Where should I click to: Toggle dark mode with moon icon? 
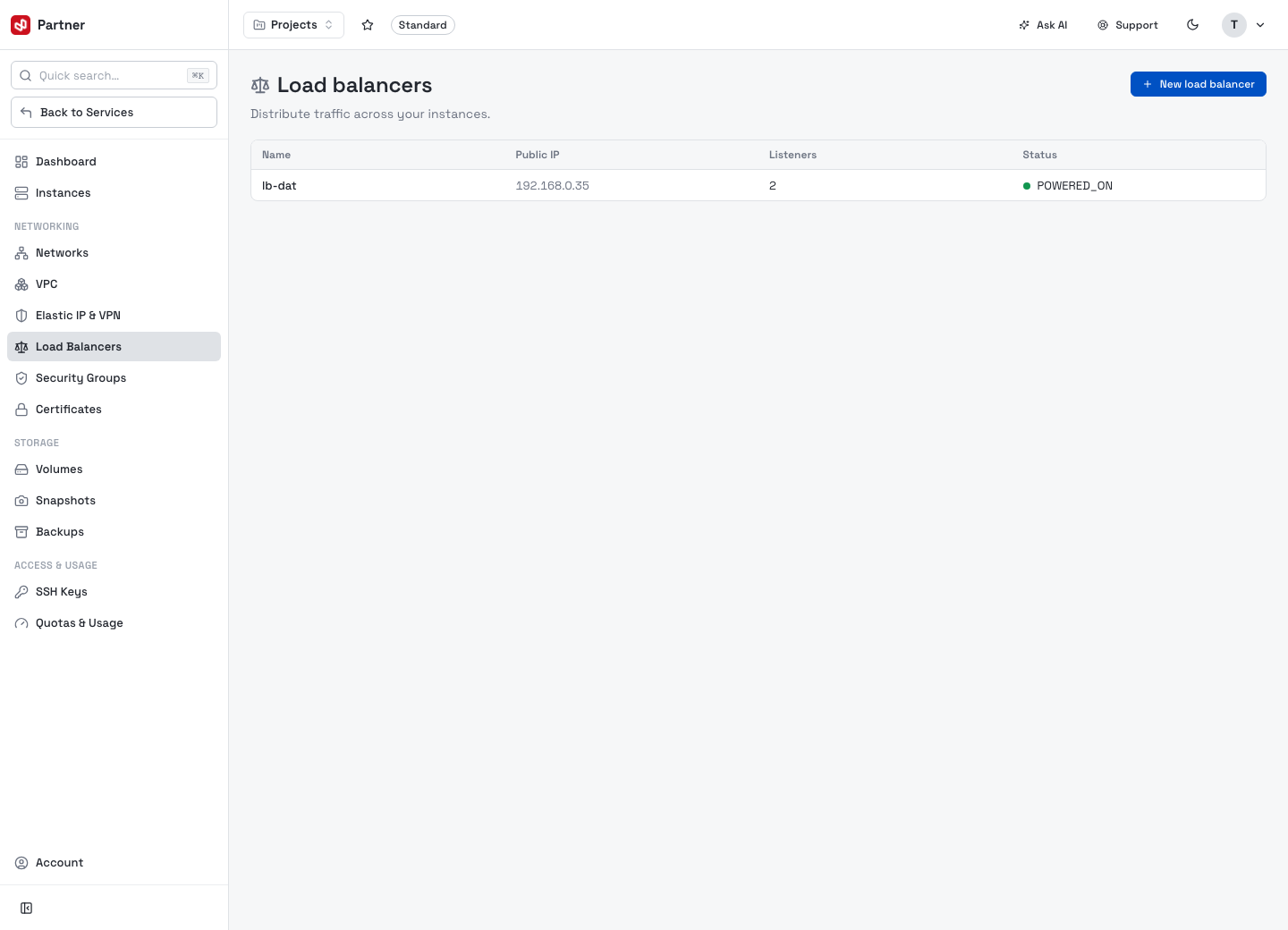[x=1193, y=25]
